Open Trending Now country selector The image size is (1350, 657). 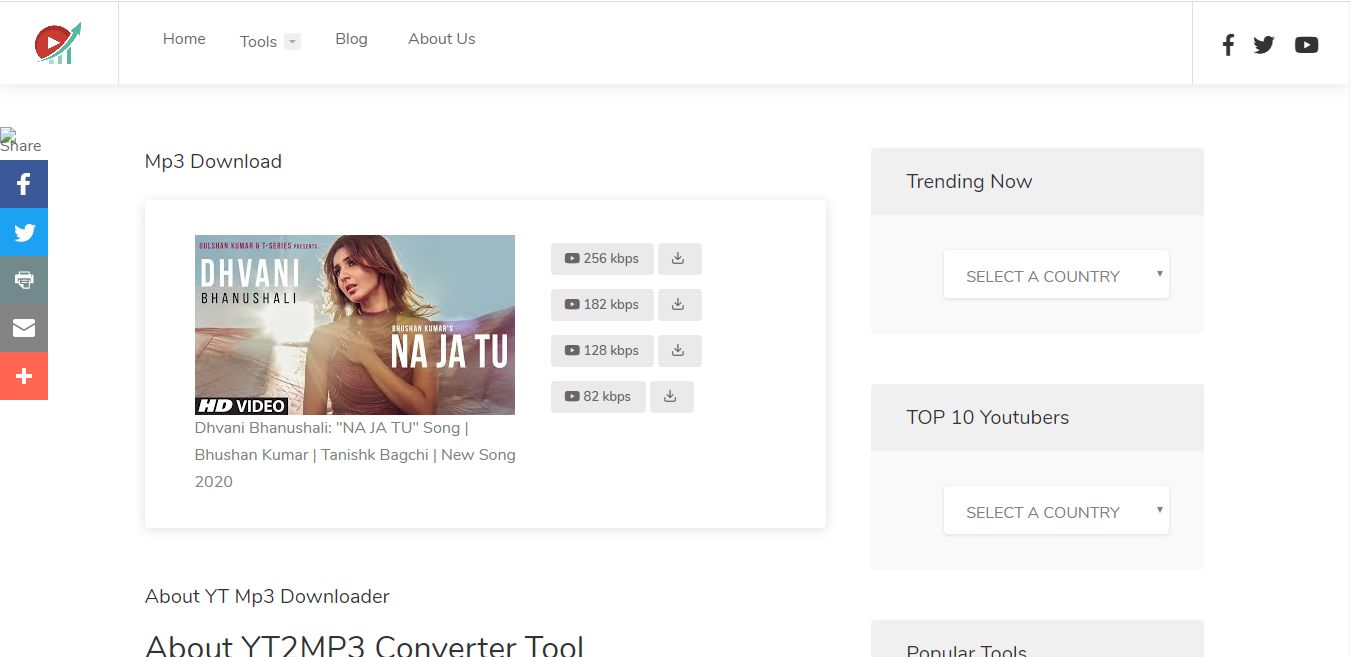pyautogui.click(x=1056, y=275)
